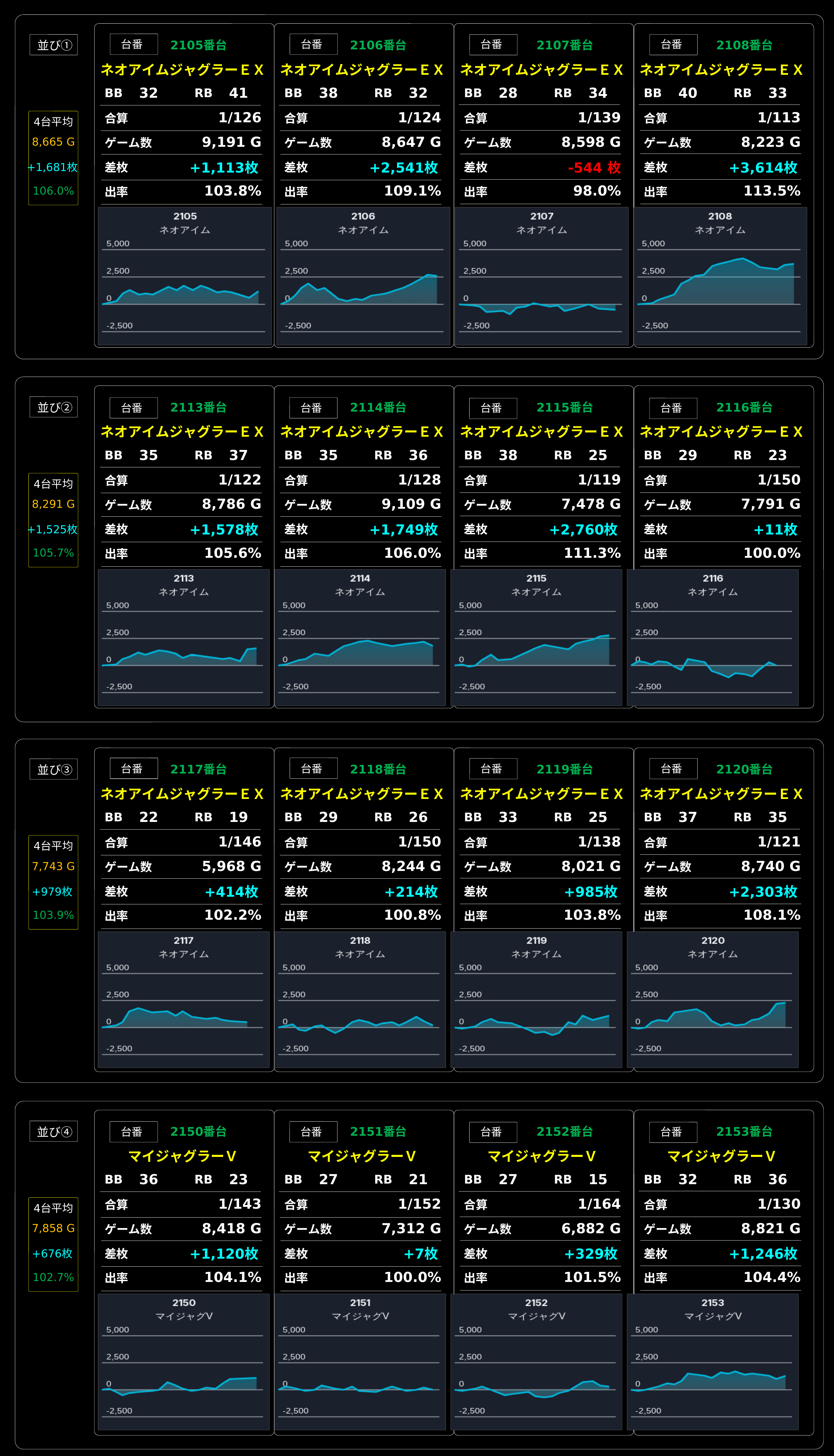Select the 2108番台 machine number
Image resolution: width=834 pixels, height=1456 pixels.
point(744,45)
